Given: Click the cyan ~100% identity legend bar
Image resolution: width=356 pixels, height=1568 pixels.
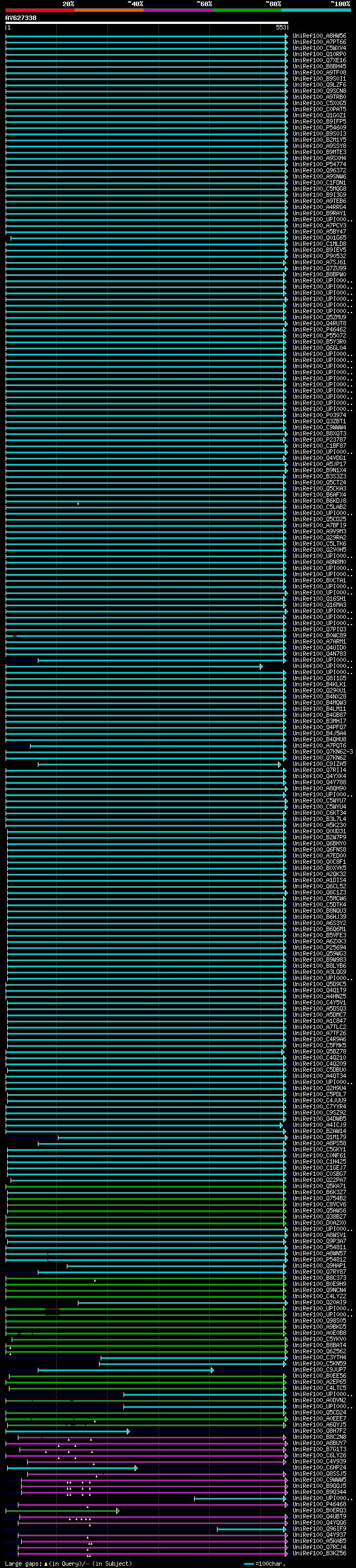Looking at the screenshot, I should (317, 11).
